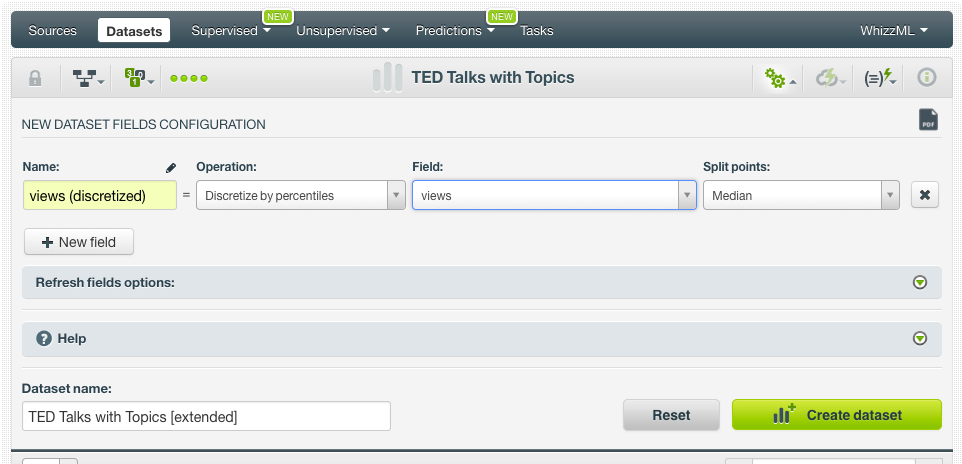The height and width of the screenshot is (464, 962).
Task: Expand the Help section
Action: [x=919, y=339]
